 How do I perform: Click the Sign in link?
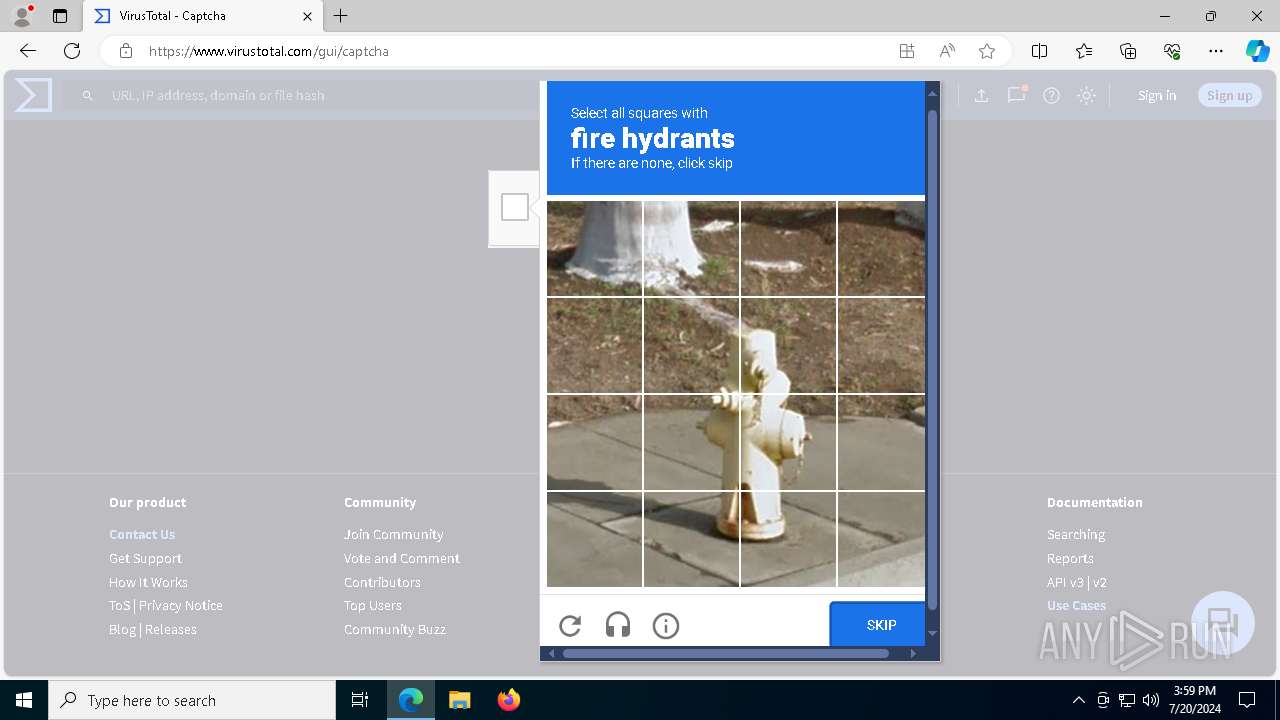[x=1157, y=95]
